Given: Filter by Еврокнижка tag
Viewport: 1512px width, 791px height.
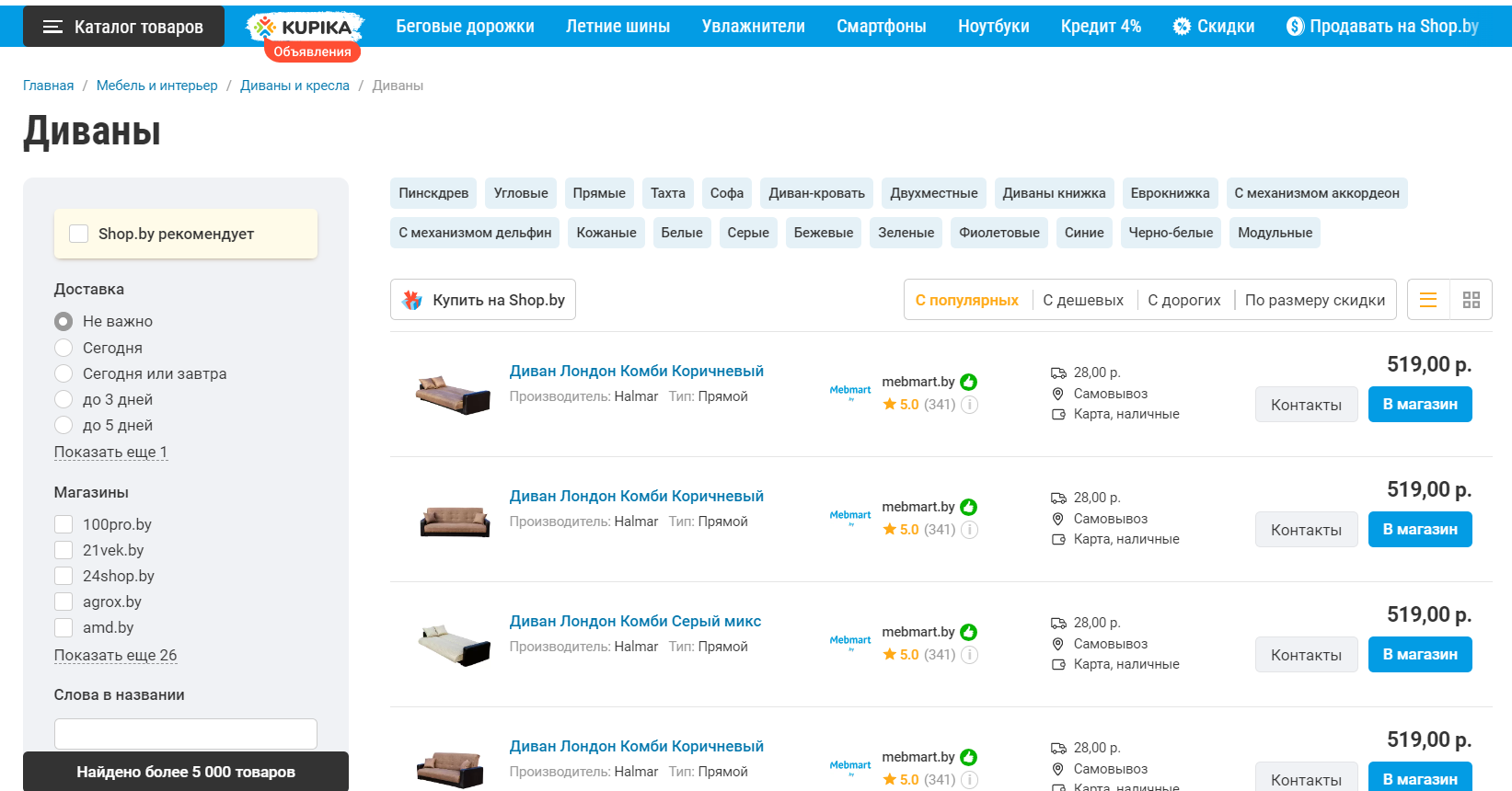Looking at the screenshot, I should tap(1171, 193).
